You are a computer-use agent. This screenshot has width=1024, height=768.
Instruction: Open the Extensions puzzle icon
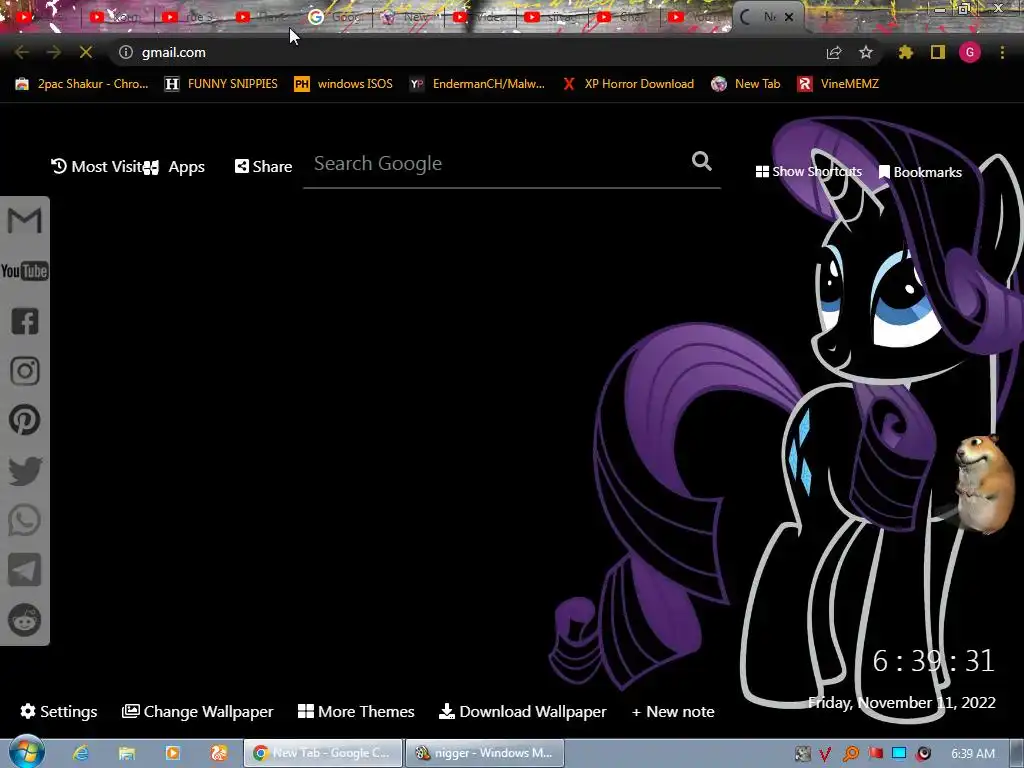coord(906,52)
